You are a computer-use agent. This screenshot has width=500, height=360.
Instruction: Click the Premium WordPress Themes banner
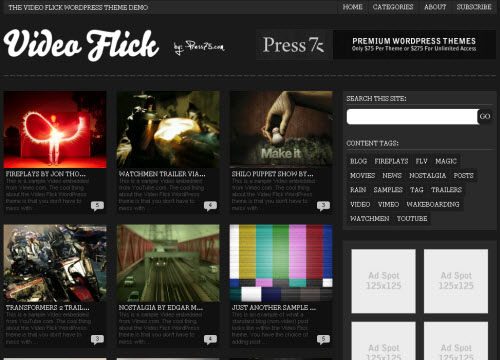[414, 45]
